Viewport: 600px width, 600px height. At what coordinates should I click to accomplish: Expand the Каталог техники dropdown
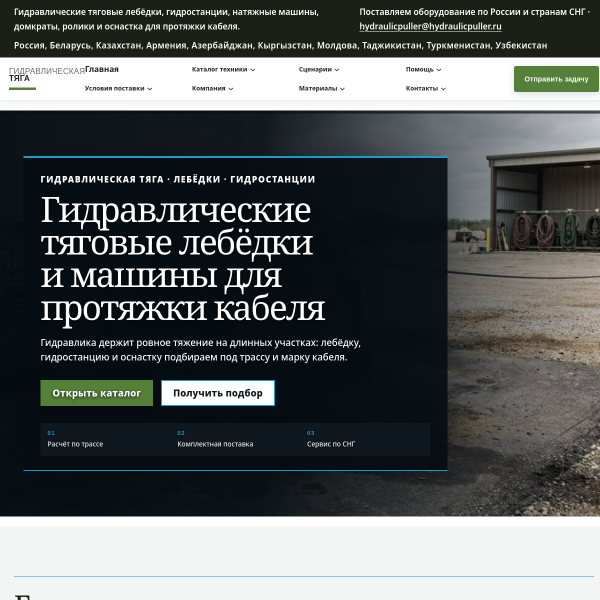tap(223, 69)
